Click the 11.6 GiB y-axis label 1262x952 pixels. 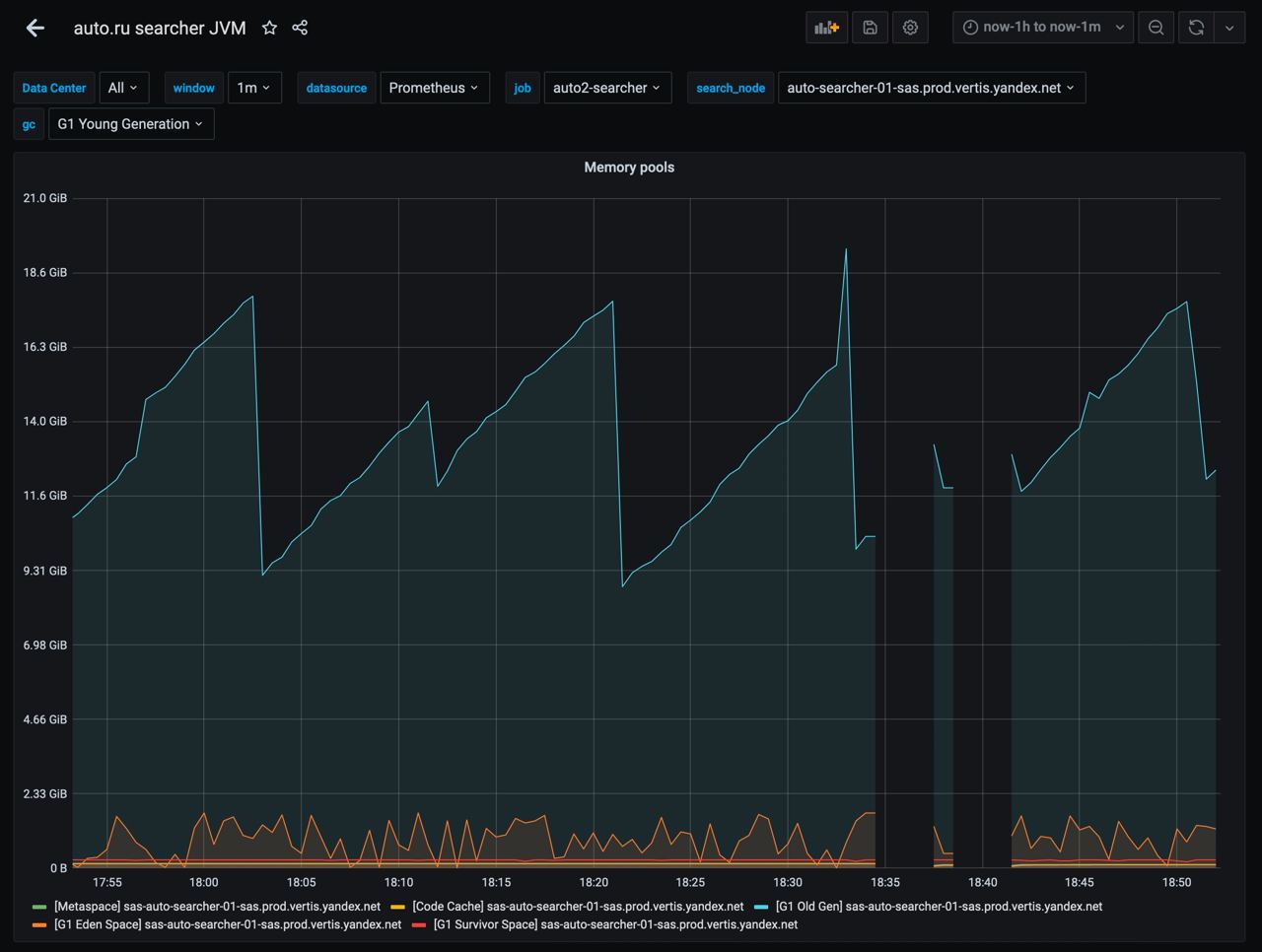pos(45,496)
